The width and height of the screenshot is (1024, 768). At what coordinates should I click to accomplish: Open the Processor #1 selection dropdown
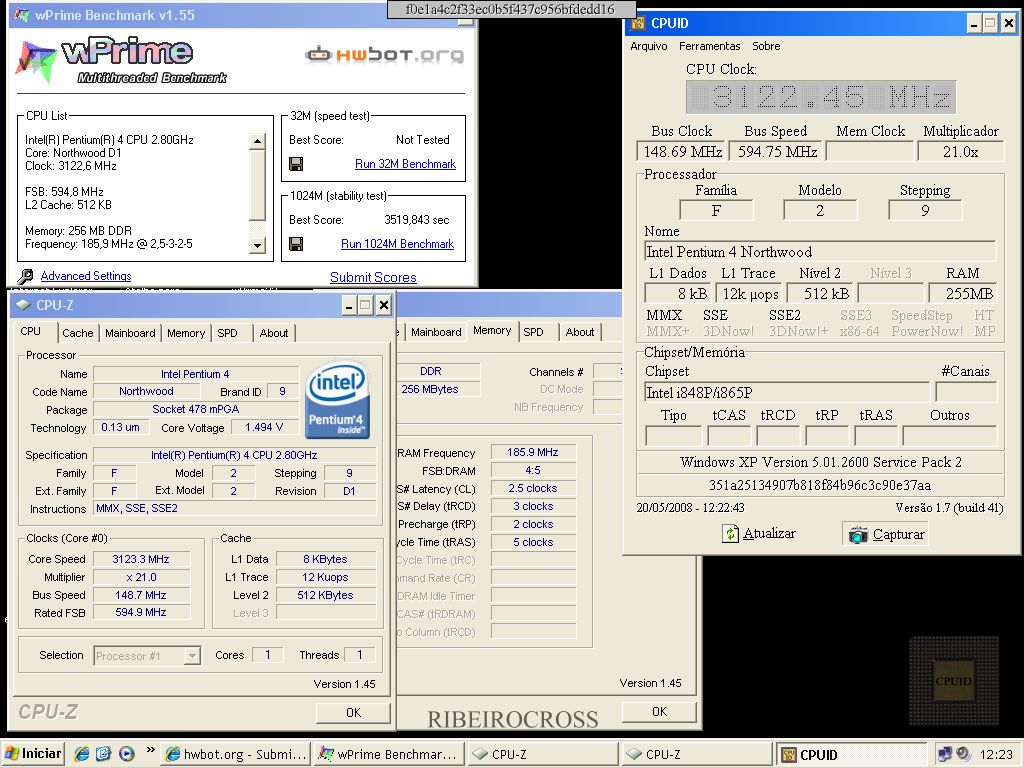click(x=192, y=656)
